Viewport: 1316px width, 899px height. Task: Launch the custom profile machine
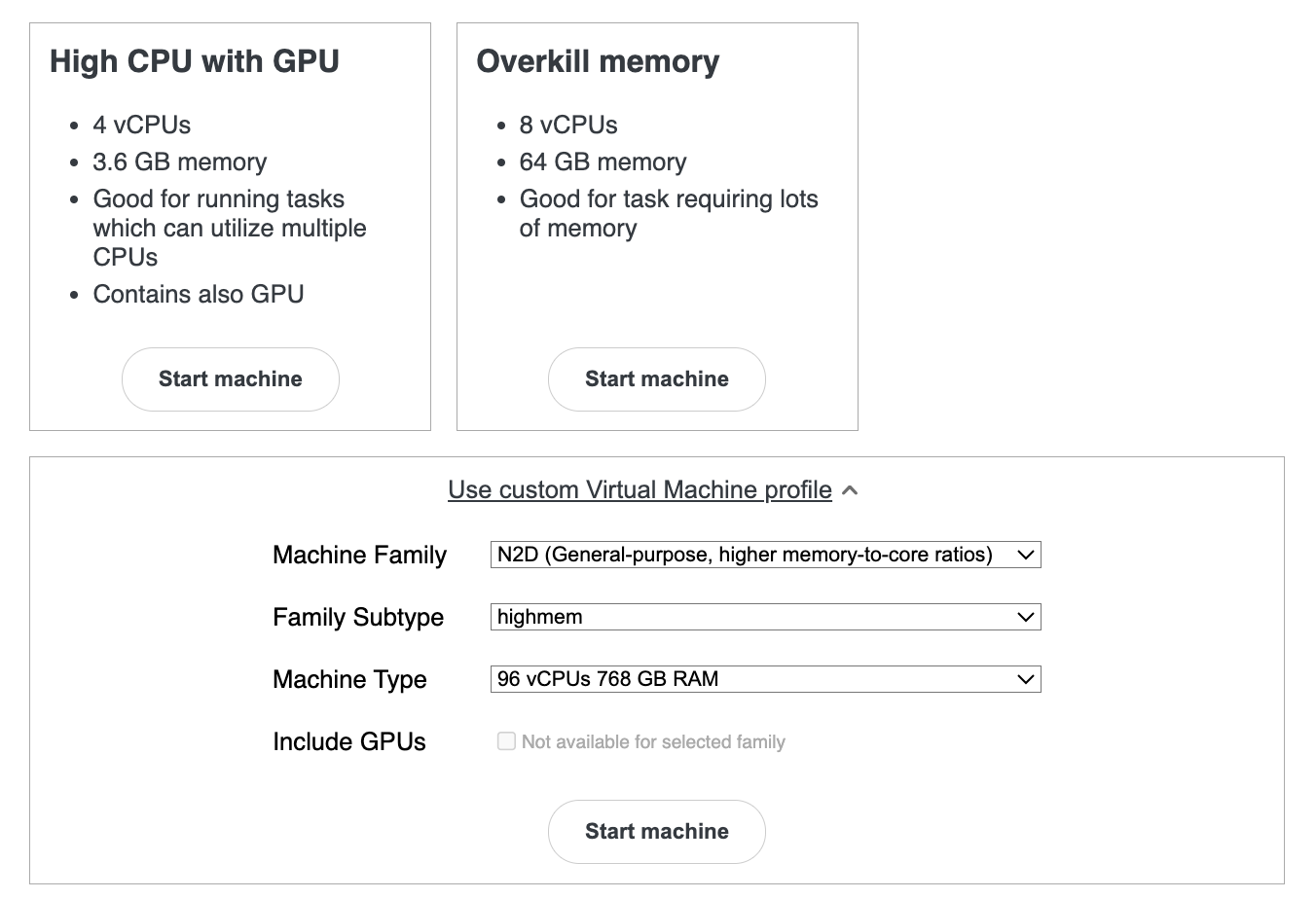656,831
